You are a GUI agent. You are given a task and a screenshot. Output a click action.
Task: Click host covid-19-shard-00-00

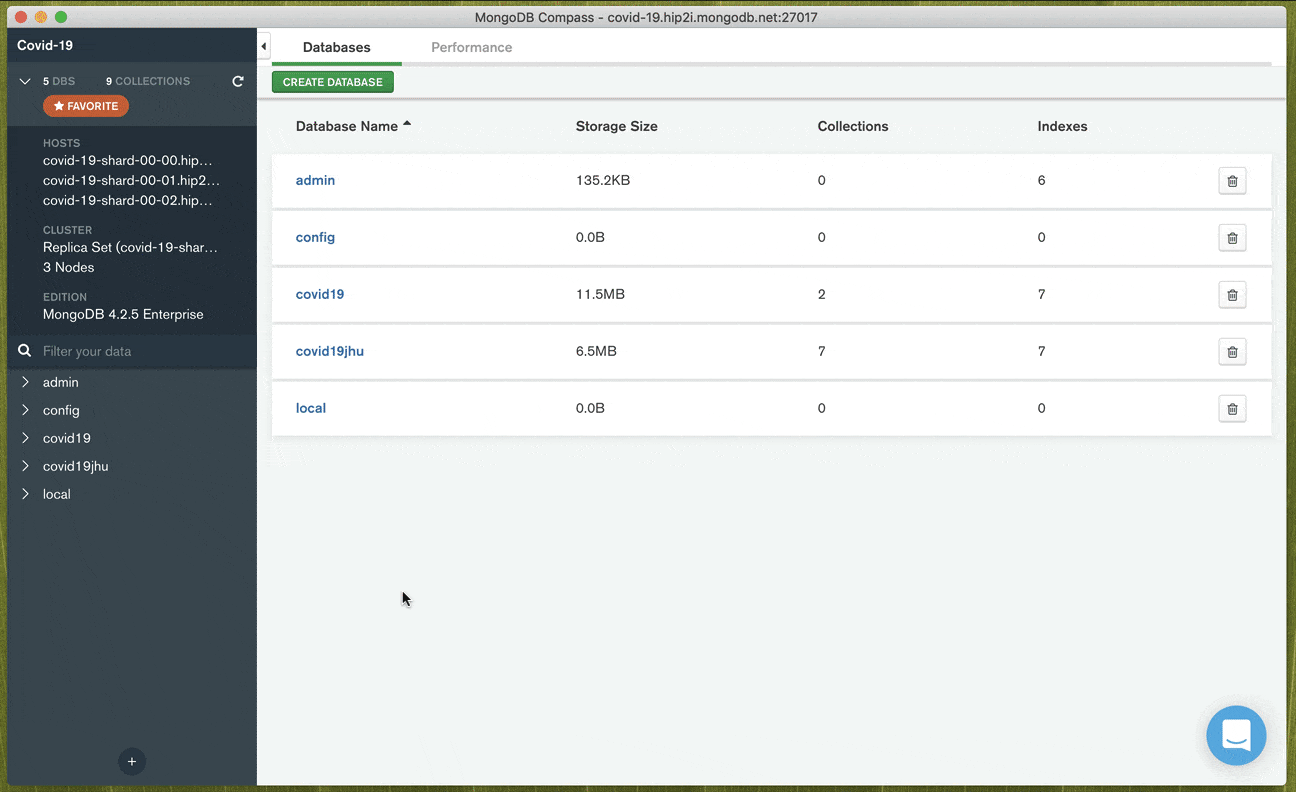[128, 160]
